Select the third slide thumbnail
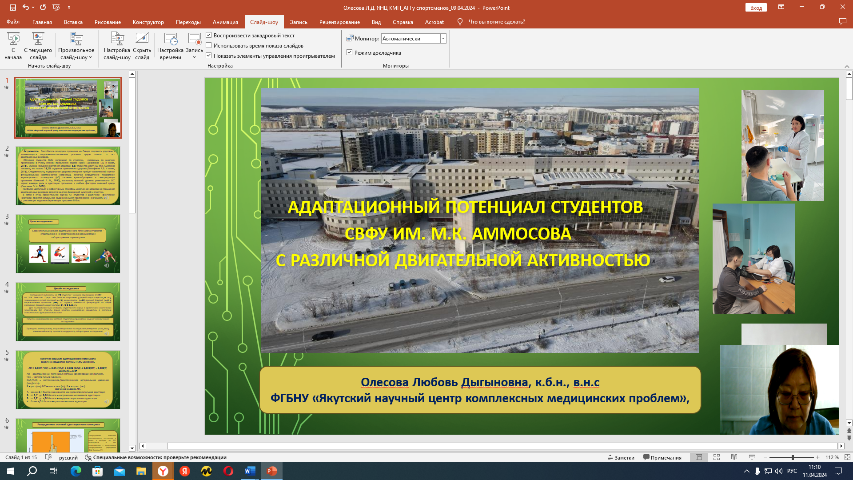 click(x=68, y=243)
